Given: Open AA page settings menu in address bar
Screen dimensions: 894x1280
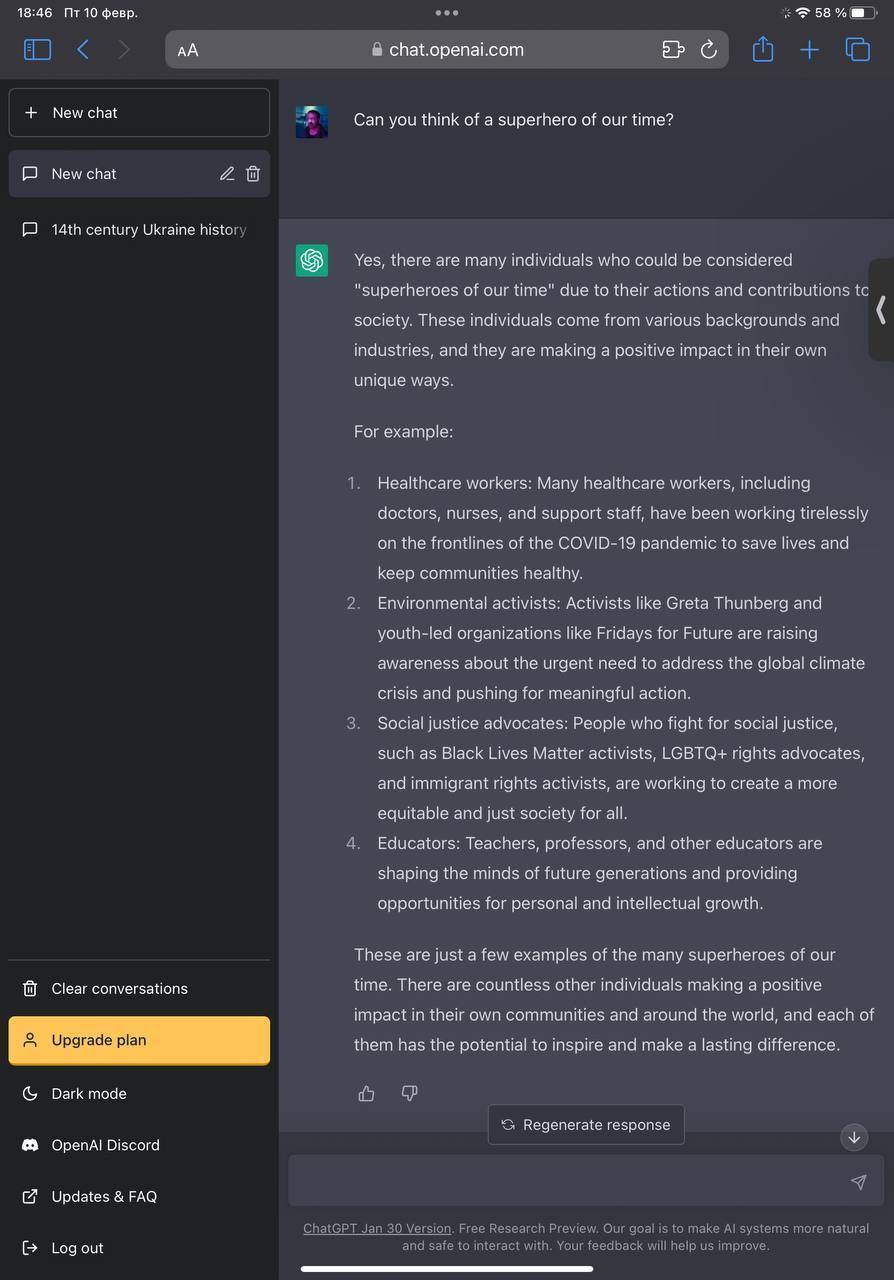Looking at the screenshot, I should pyautogui.click(x=188, y=50).
